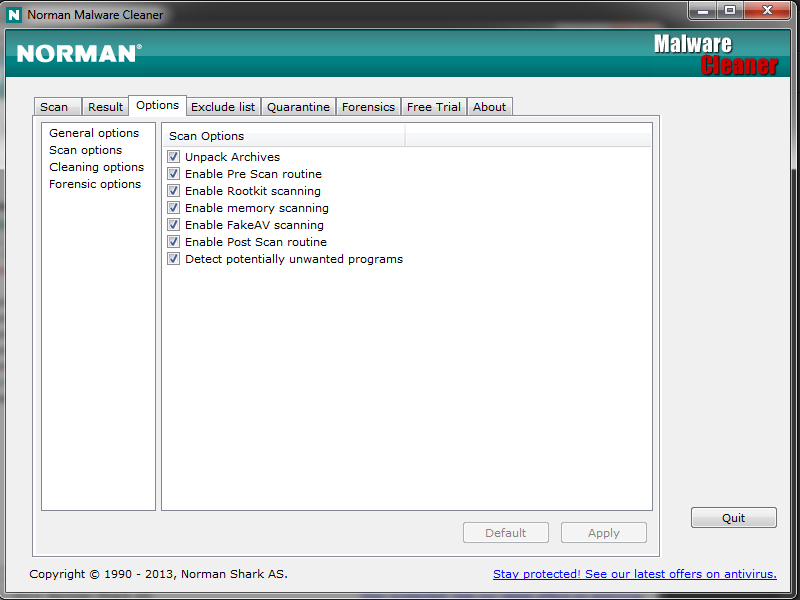Show the About tab

click(x=490, y=107)
